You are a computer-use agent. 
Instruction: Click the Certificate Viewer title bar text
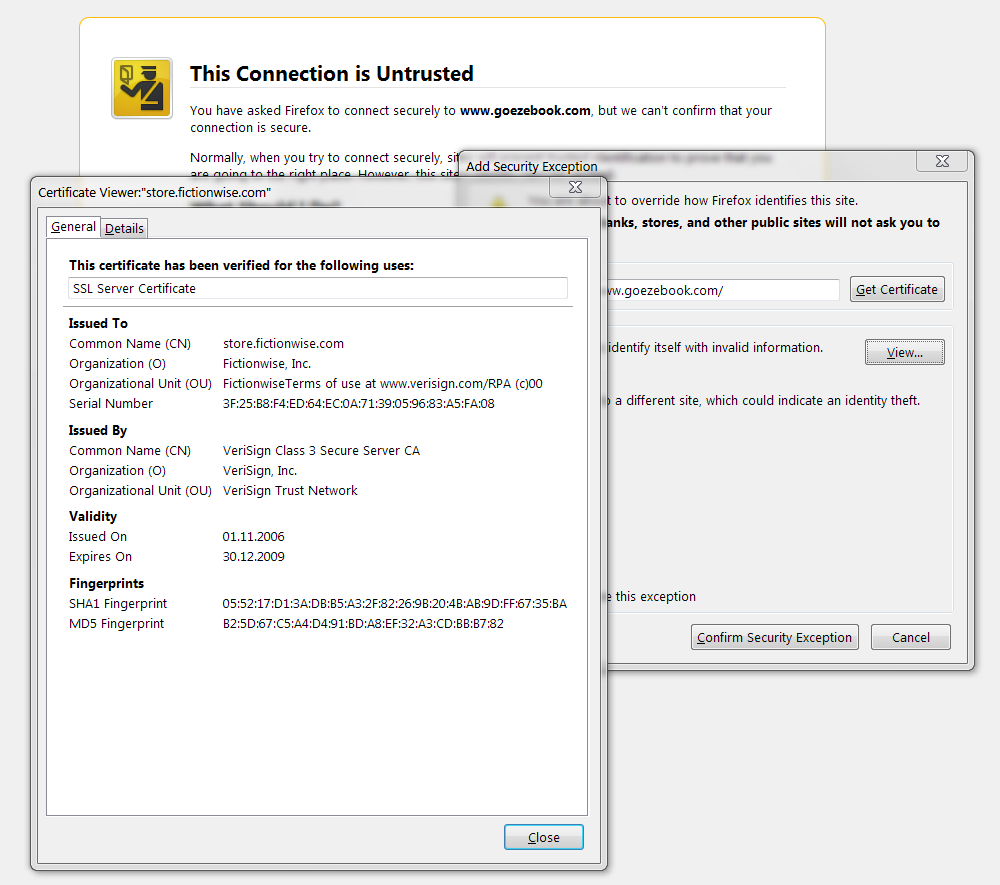click(154, 193)
